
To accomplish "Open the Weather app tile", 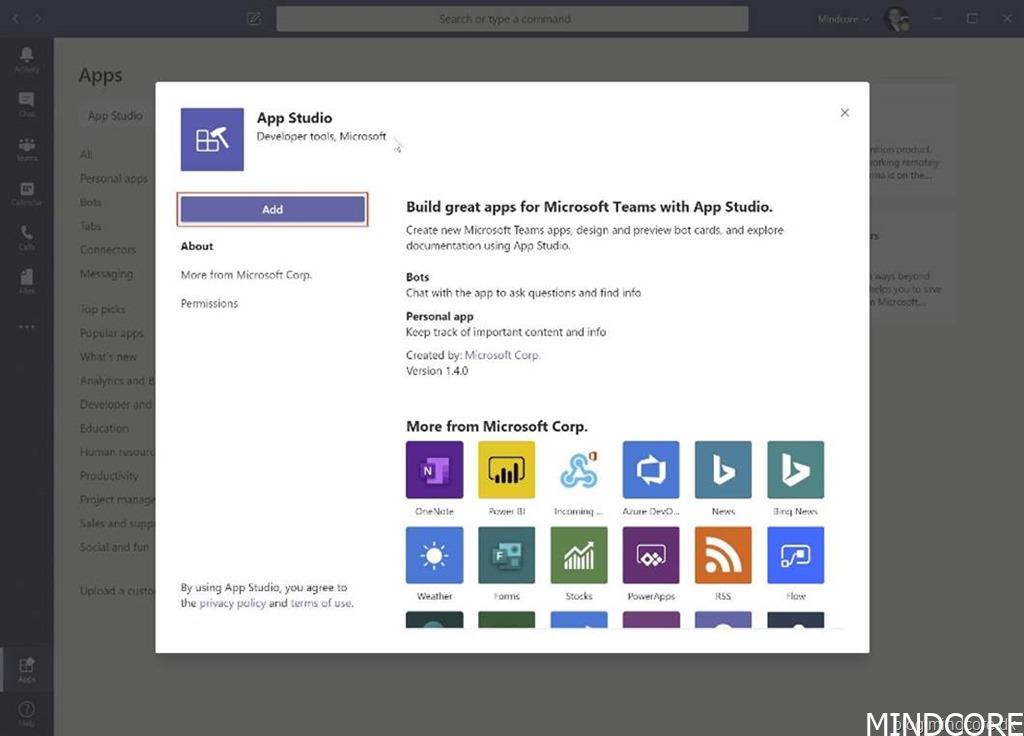I will [x=434, y=555].
